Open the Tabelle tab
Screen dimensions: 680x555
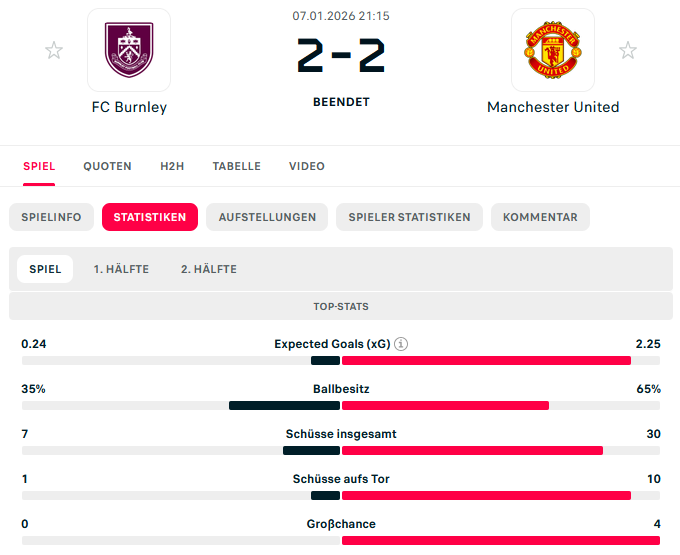236,166
